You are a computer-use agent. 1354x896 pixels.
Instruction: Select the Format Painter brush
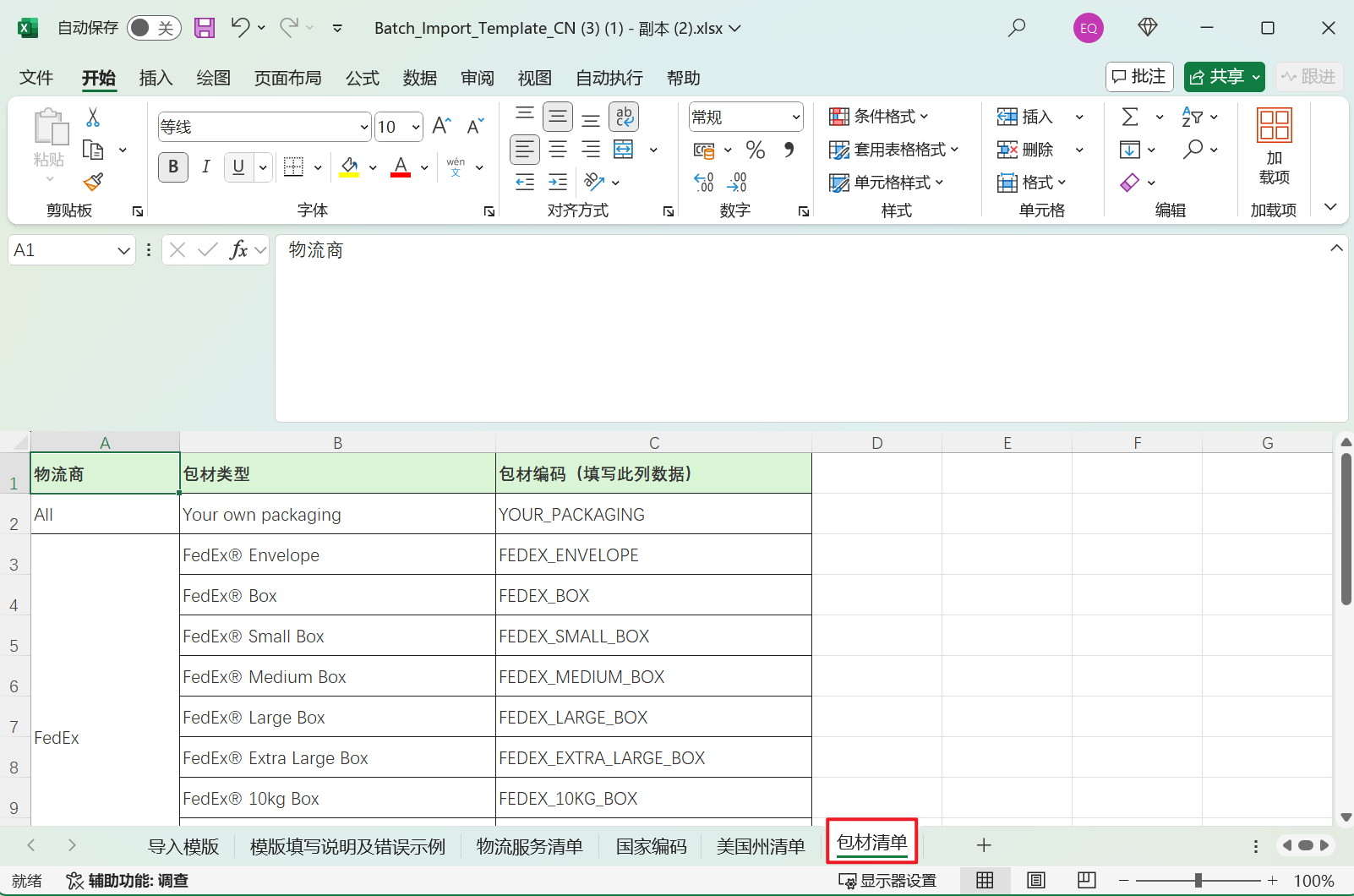tap(93, 182)
